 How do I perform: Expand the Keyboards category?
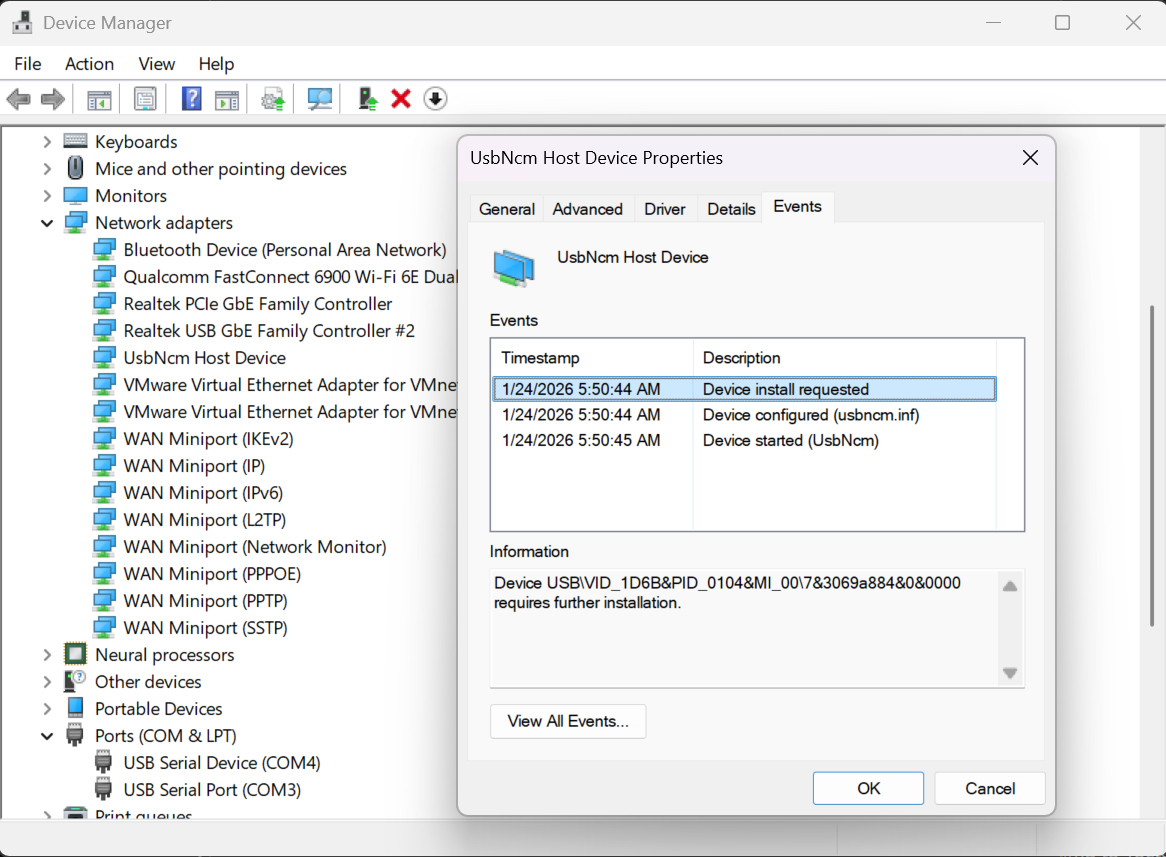click(47, 142)
